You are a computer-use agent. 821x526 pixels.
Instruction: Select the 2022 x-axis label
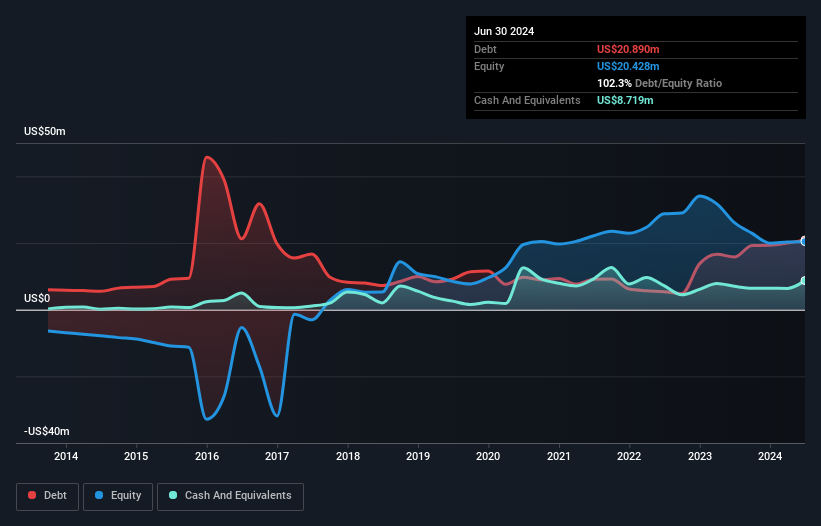pyautogui.click(x=629, y=456)
